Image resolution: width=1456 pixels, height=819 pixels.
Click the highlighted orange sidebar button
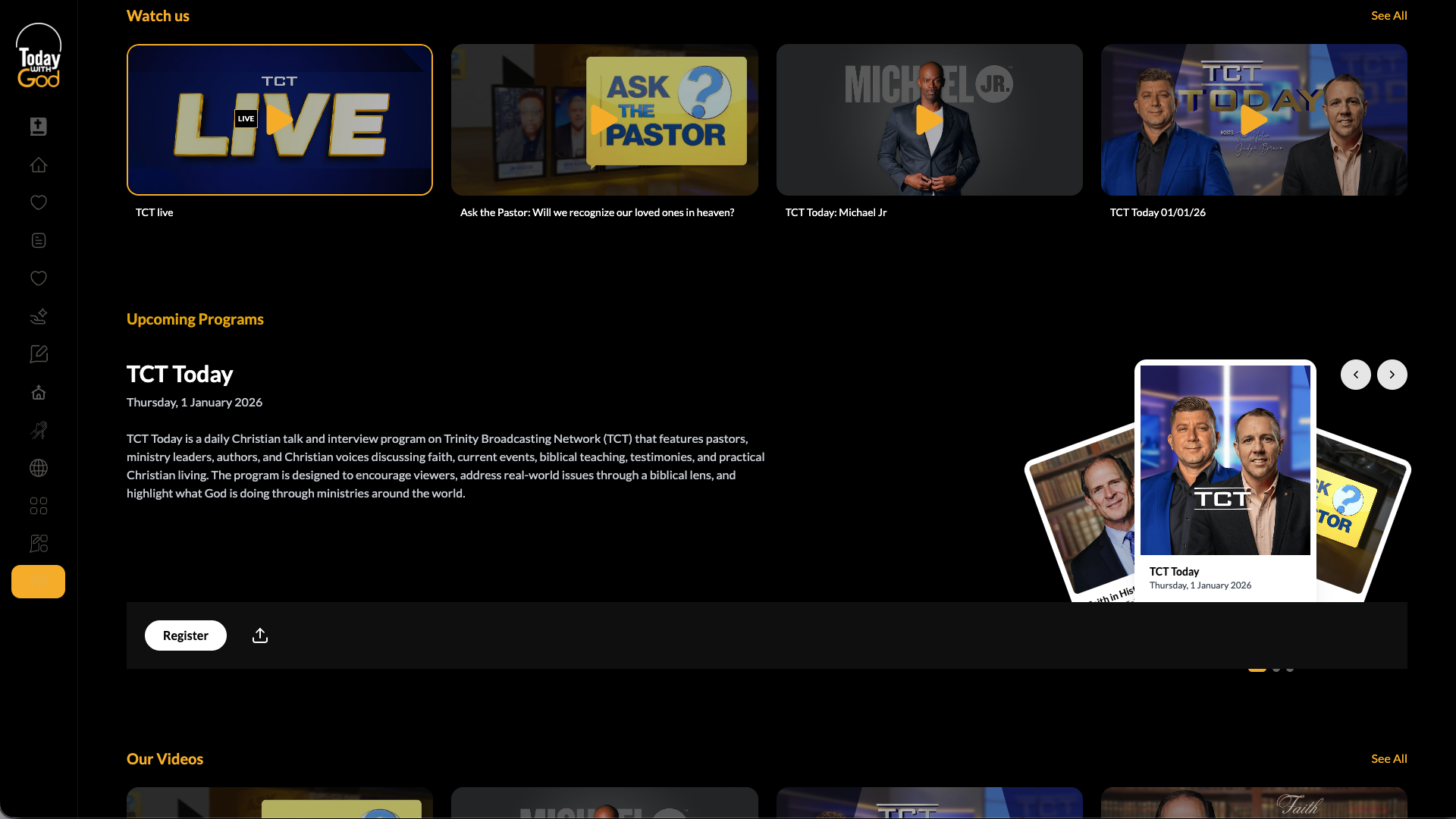38,582
